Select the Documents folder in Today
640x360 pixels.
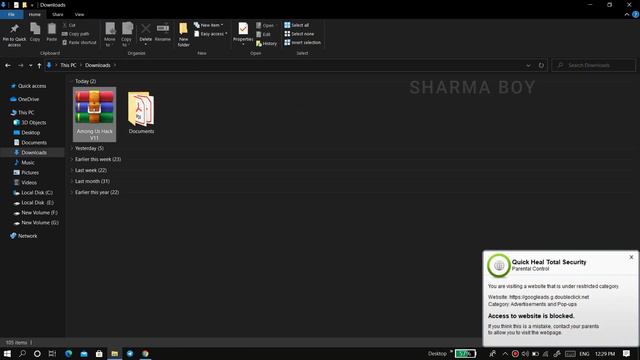click(x=141, y=112)
